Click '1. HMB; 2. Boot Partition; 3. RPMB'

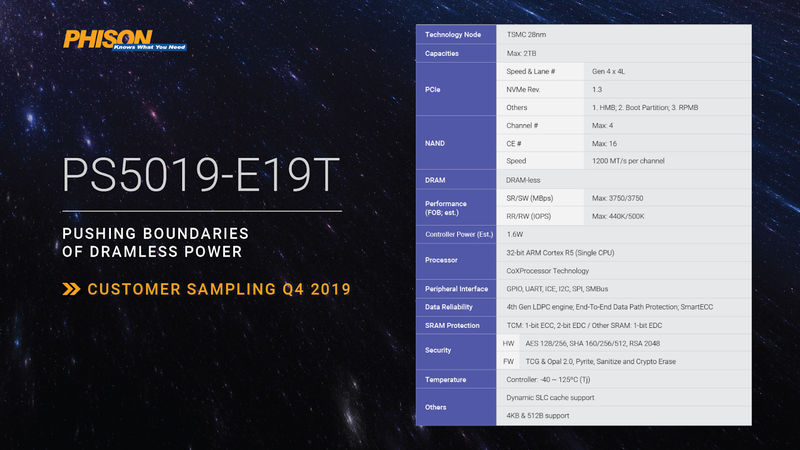point(645,108)
